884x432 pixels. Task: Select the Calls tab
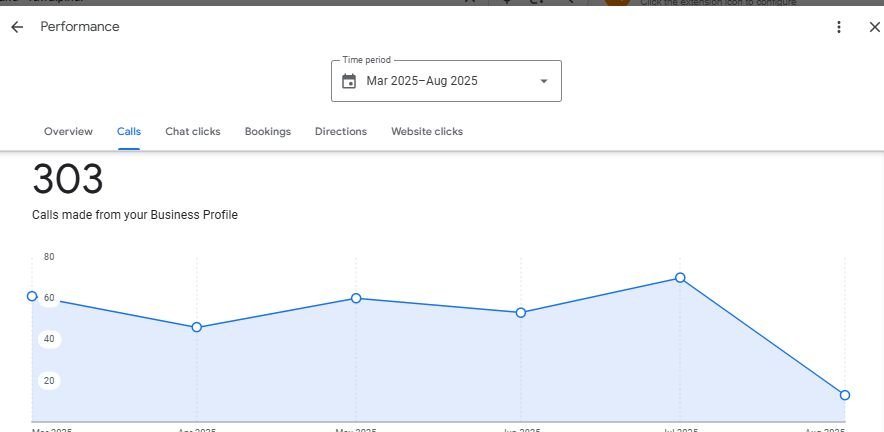(129, 131)
